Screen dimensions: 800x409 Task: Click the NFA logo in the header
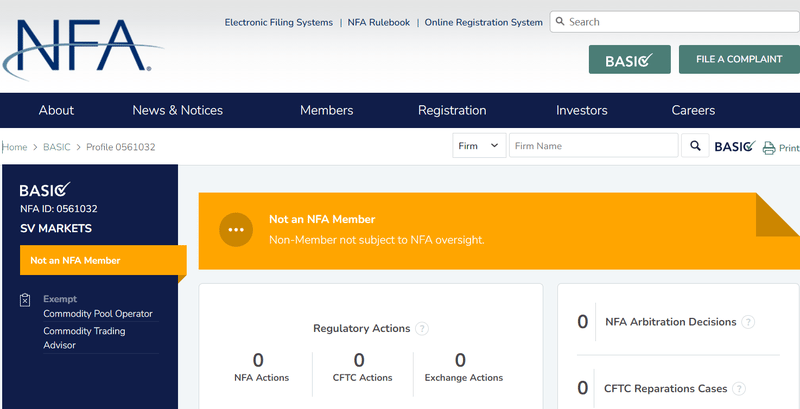click(x=82, y=48)
